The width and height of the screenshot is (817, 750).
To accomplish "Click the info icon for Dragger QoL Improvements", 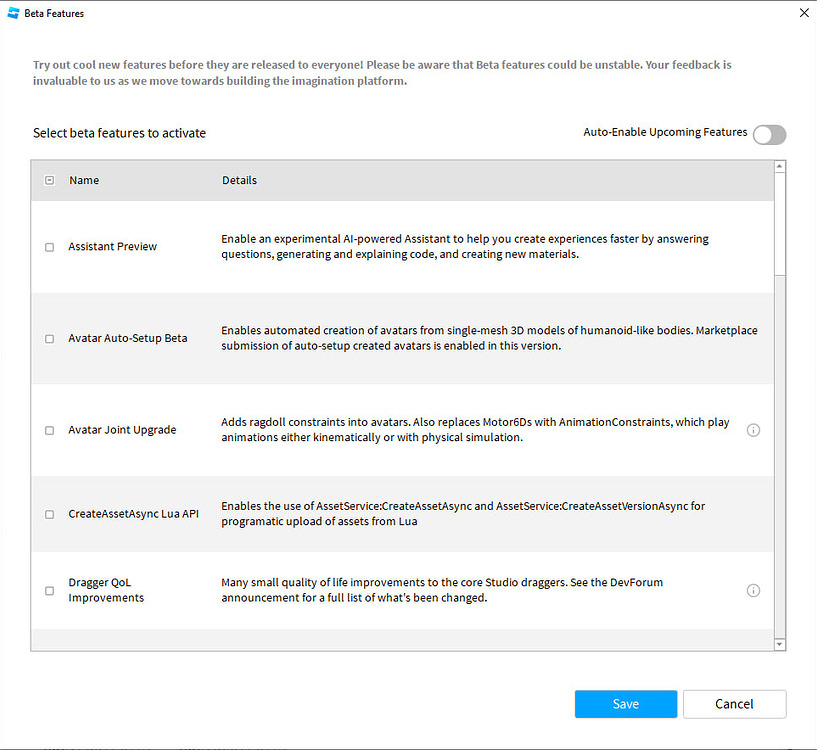I will 753,591.
